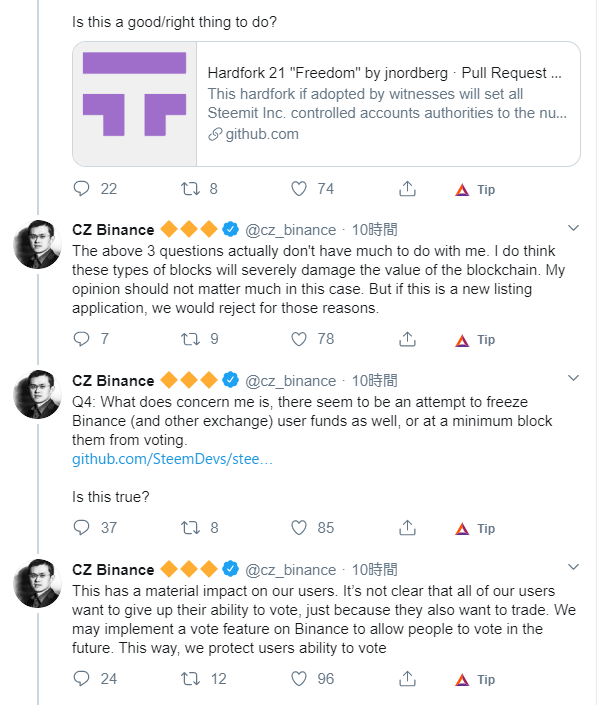Like the tweet with 74 likes

[x=298, y=189]
